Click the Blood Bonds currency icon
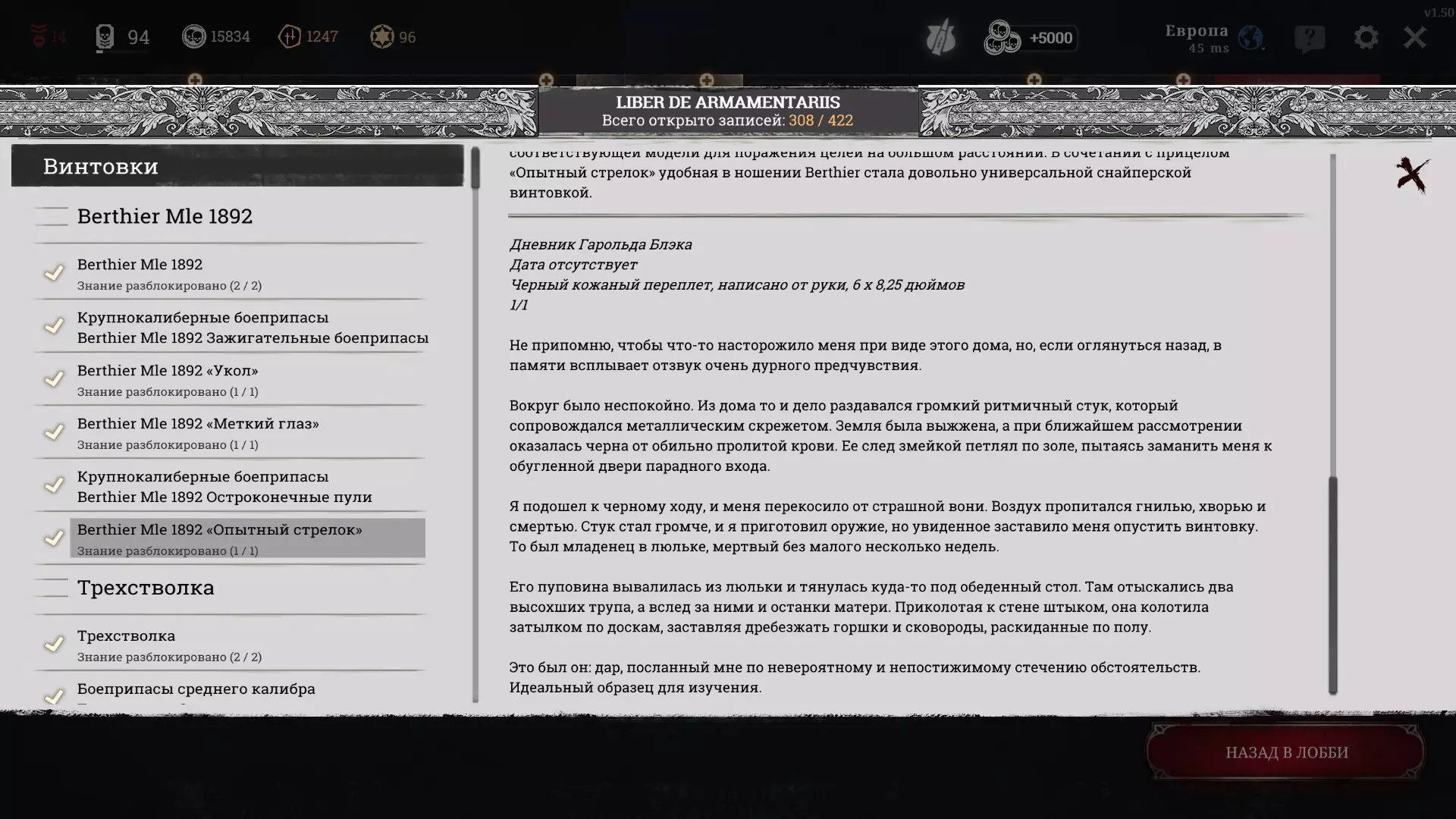 point(290,36)
